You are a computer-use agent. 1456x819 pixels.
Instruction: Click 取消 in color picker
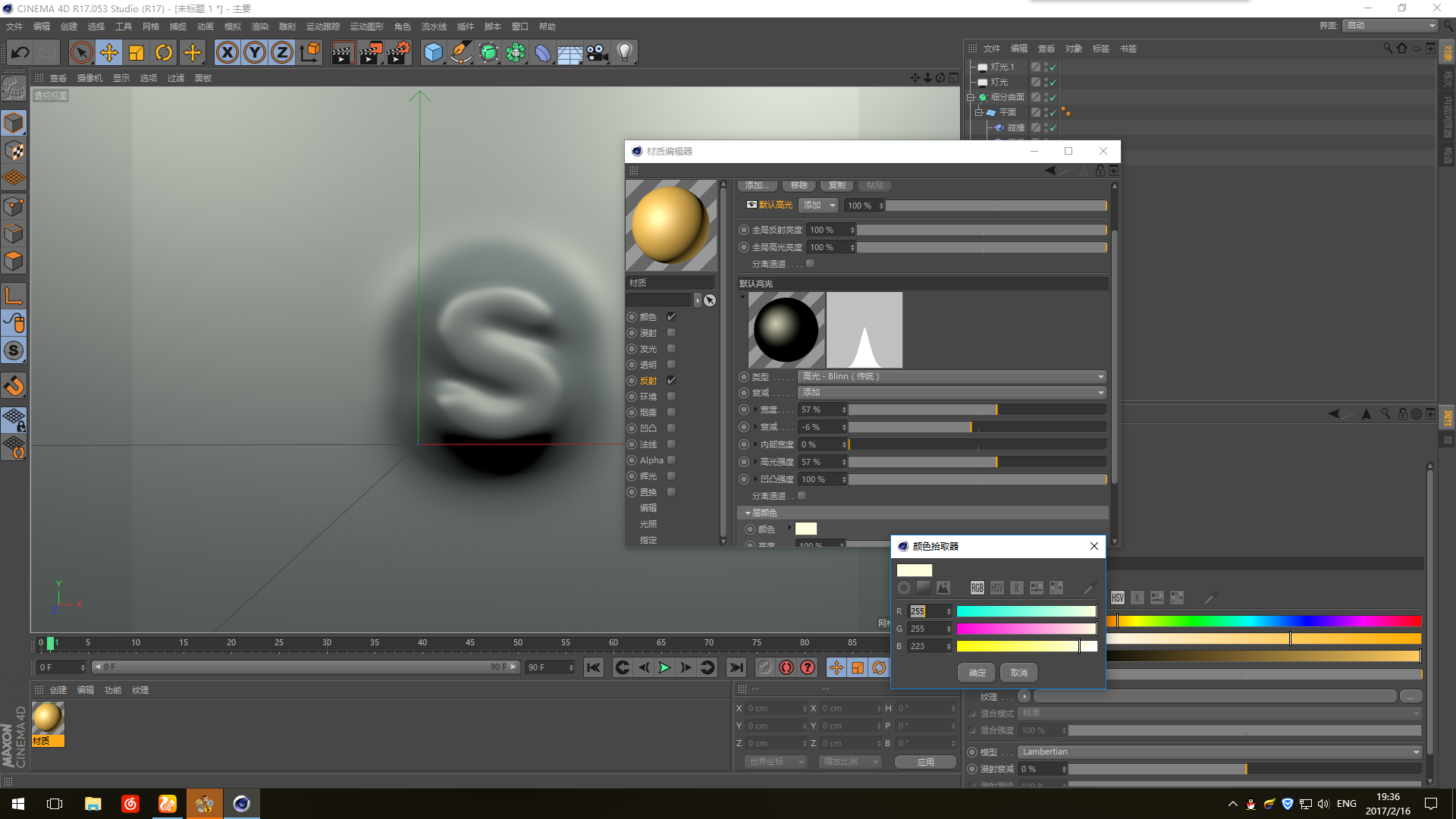1018,673
